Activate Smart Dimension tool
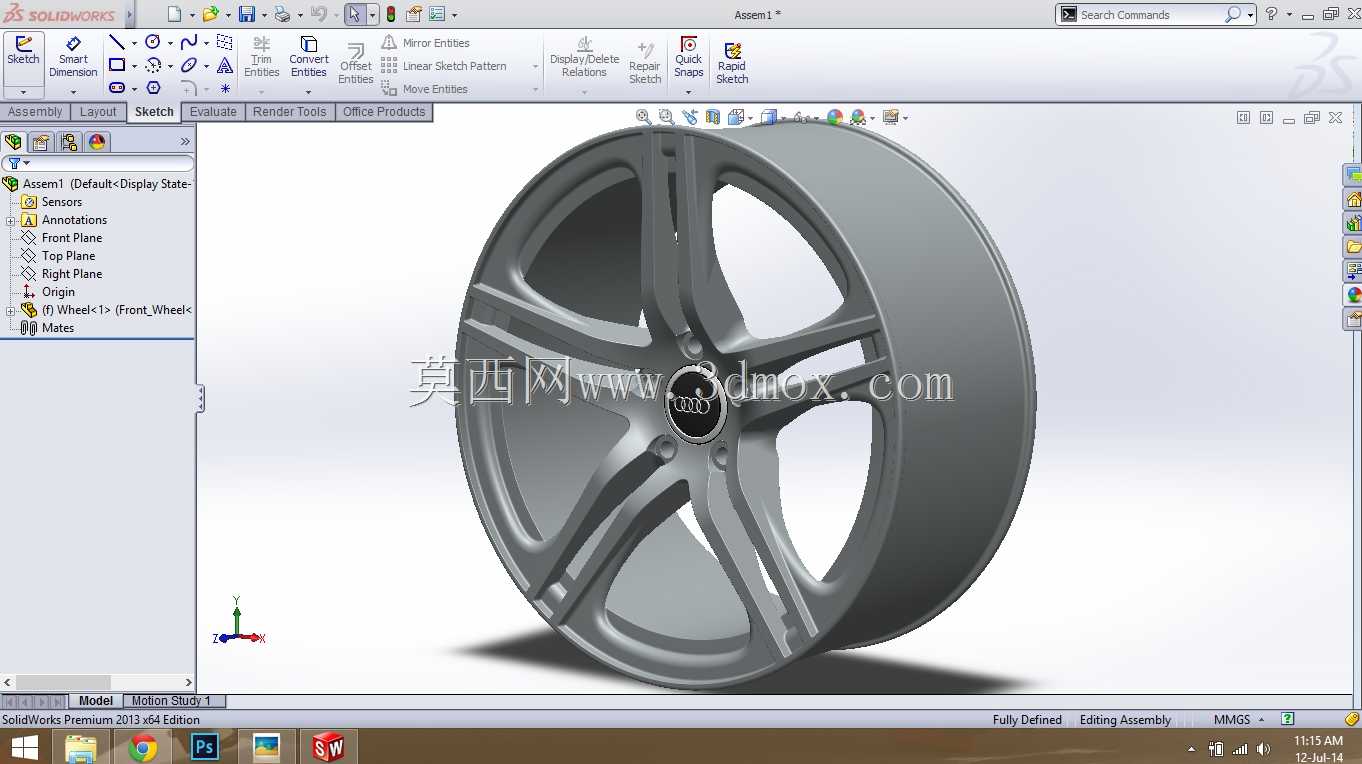The height and width of the screenshot is (764, 1362). pyautogui.click(x=73, y=58)
